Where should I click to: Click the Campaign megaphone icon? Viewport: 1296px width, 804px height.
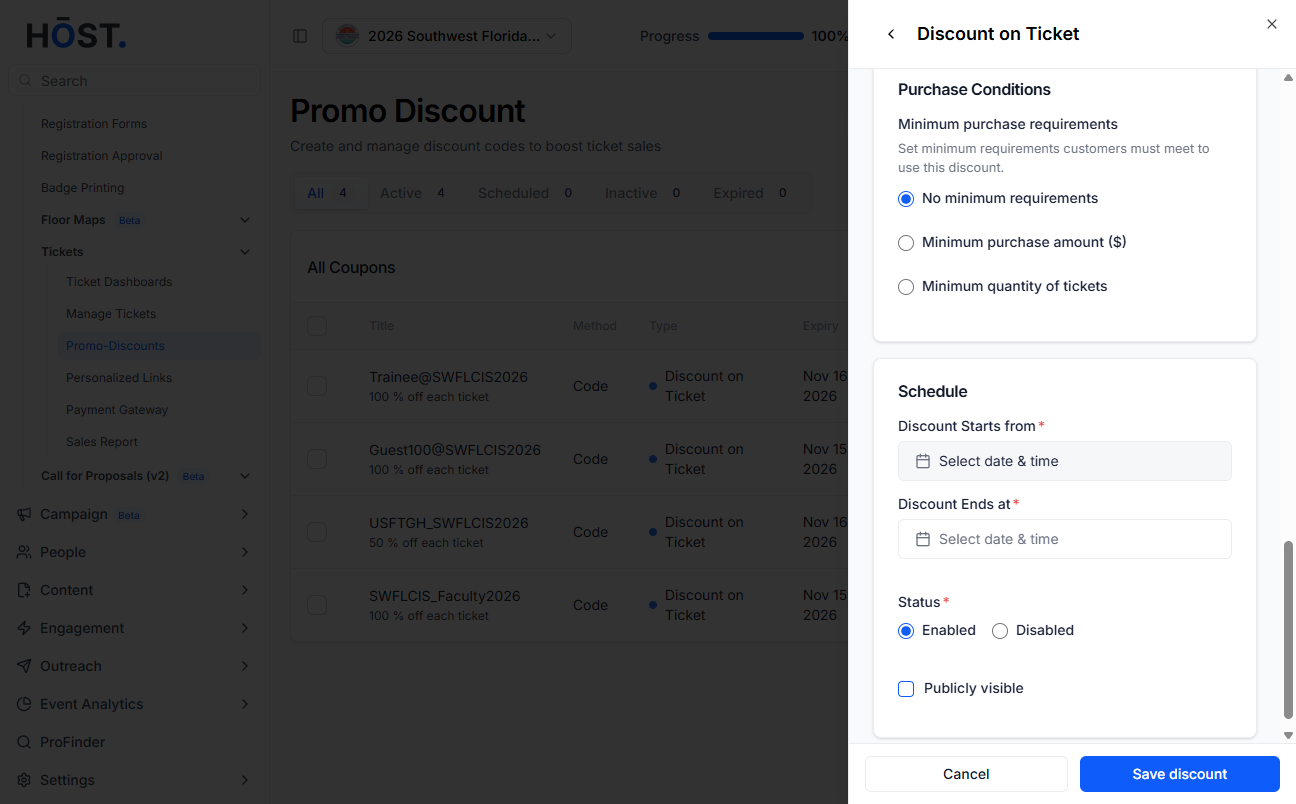pos(24,514)
